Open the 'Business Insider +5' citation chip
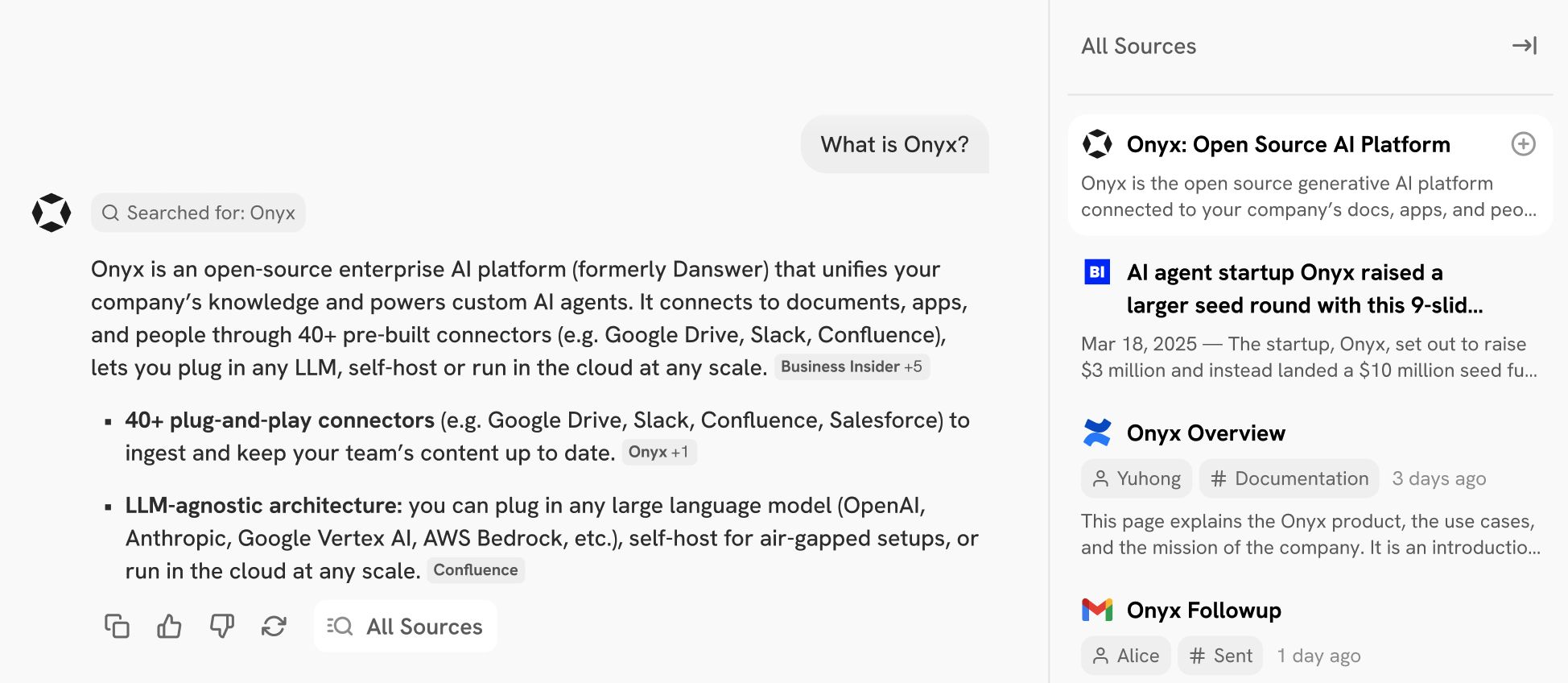The width and height of the screenshot is (1568, 683). pos(852,366)
